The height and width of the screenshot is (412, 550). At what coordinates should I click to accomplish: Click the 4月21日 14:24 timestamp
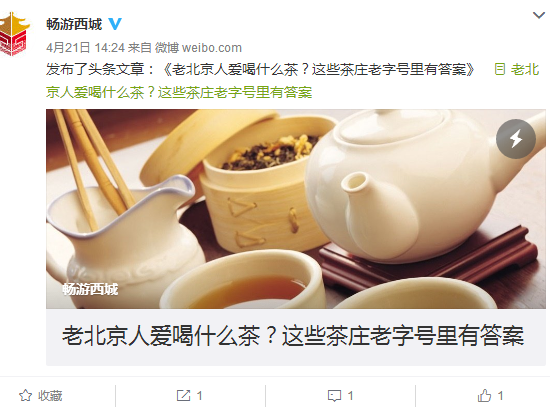pos(85,48)
